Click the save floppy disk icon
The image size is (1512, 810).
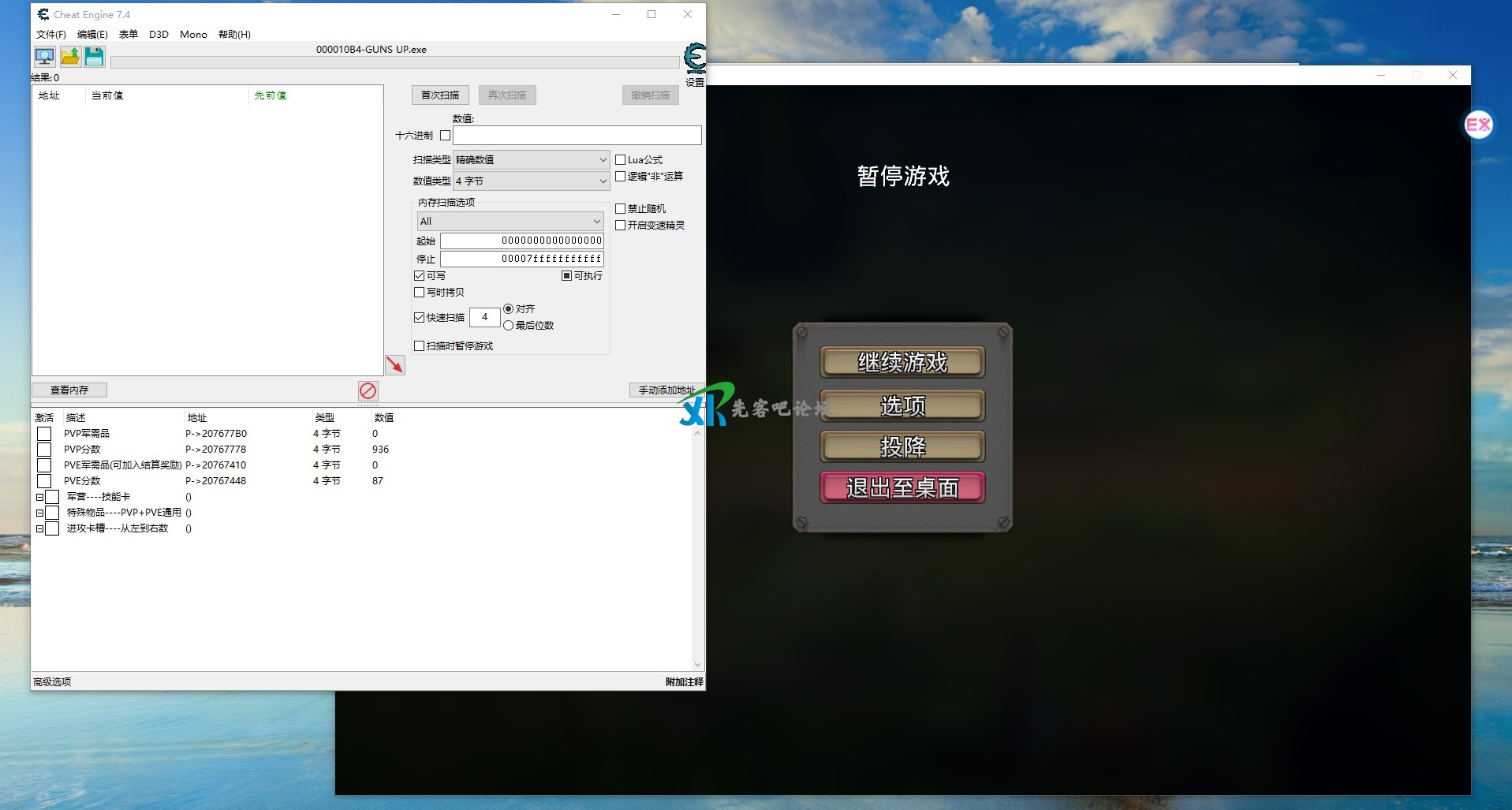tap(95, 57)
